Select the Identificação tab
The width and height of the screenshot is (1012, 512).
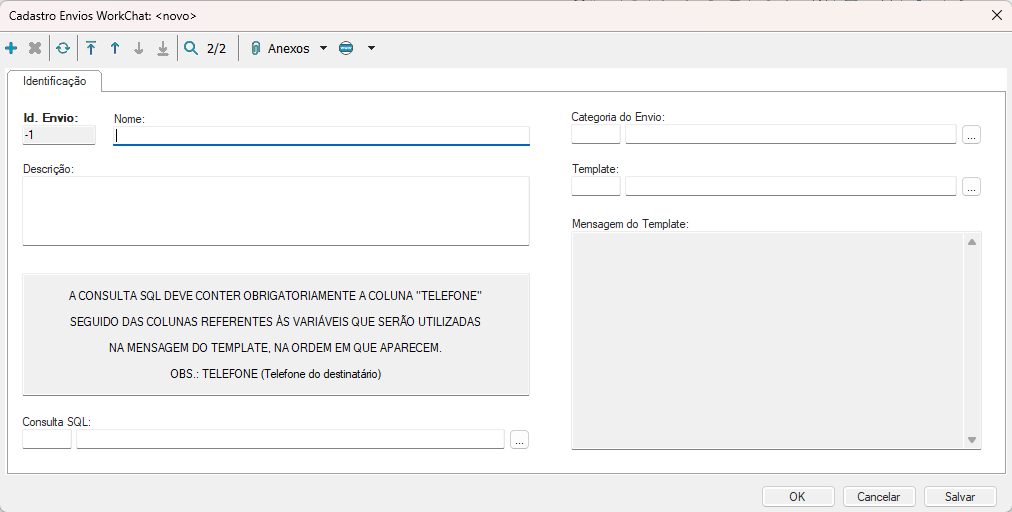pos(55,81)
